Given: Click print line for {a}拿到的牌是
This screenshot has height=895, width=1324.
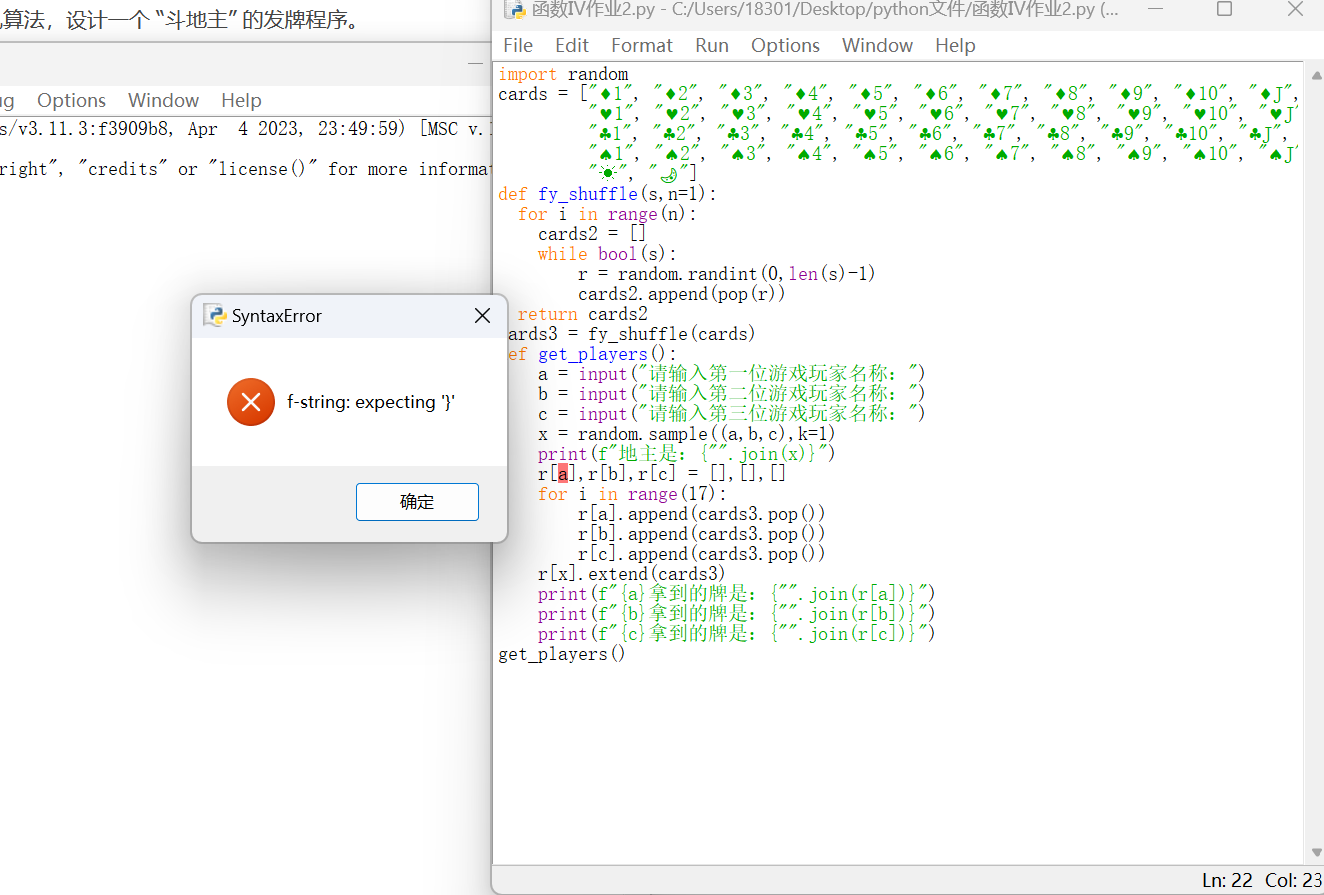Looking at the screenshot, I should click(737, 594).
